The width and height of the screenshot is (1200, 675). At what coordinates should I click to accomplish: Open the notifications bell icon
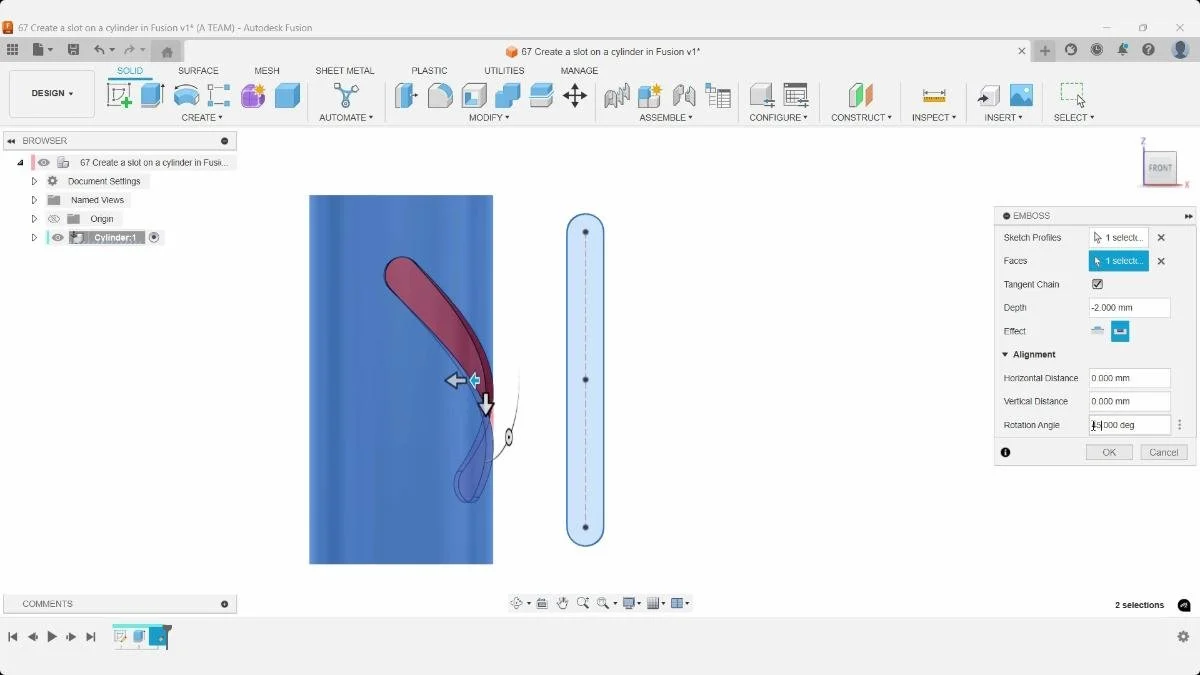coord(1123,49)
